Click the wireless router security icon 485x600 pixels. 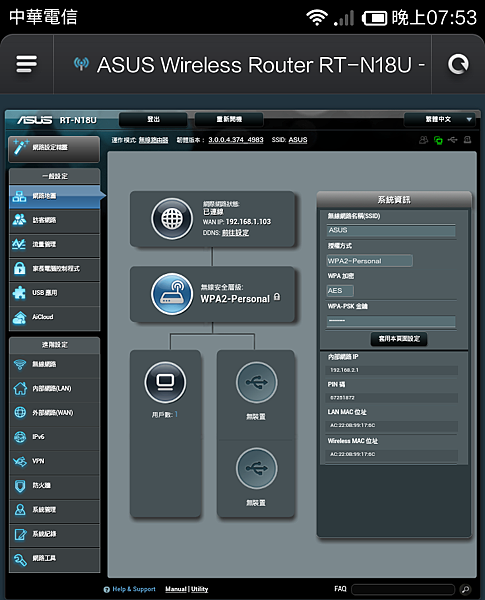point(172,294)
